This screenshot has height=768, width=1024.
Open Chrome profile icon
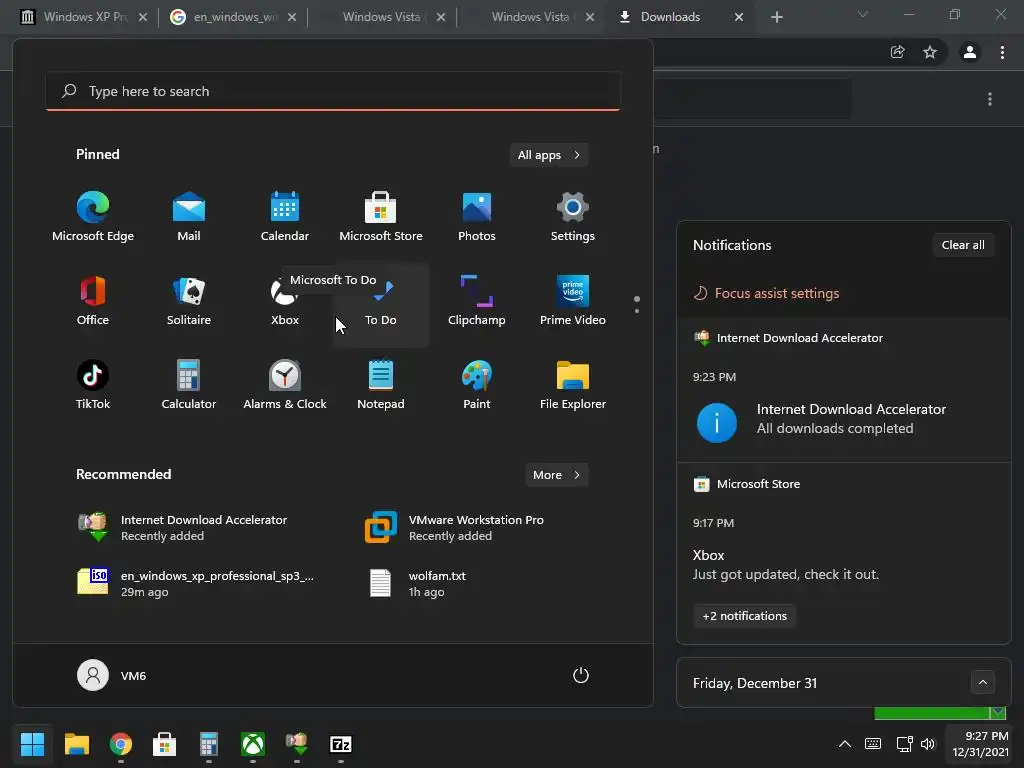pyautogui.click(x=970, y=52)
